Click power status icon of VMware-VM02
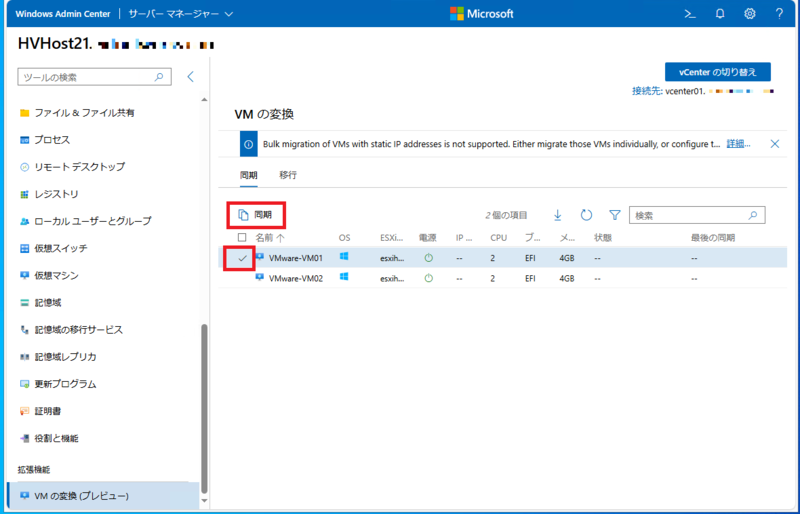This screenshot has width=800, height=514. 429,279
